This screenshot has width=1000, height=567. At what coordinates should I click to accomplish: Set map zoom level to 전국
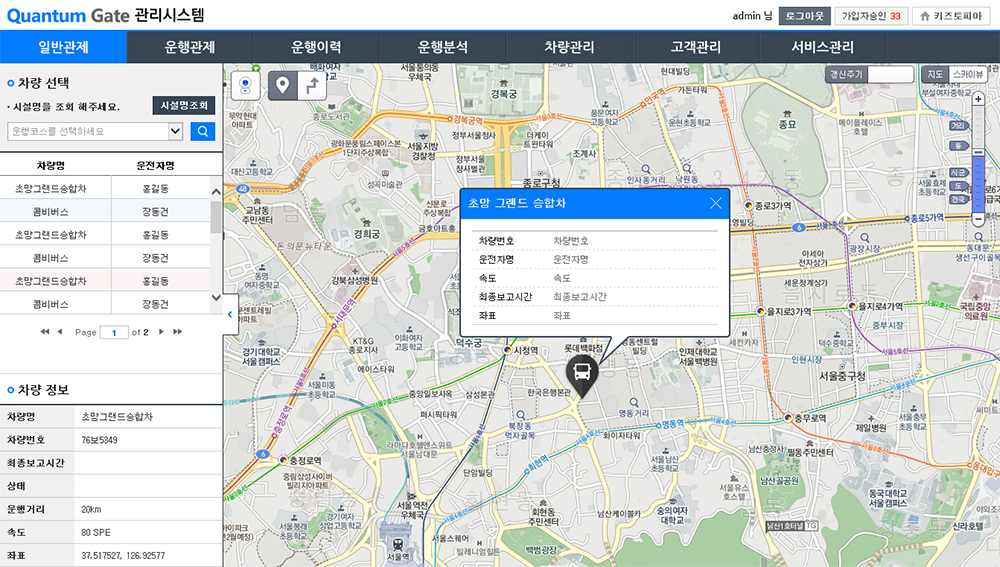tap(958, 200)
